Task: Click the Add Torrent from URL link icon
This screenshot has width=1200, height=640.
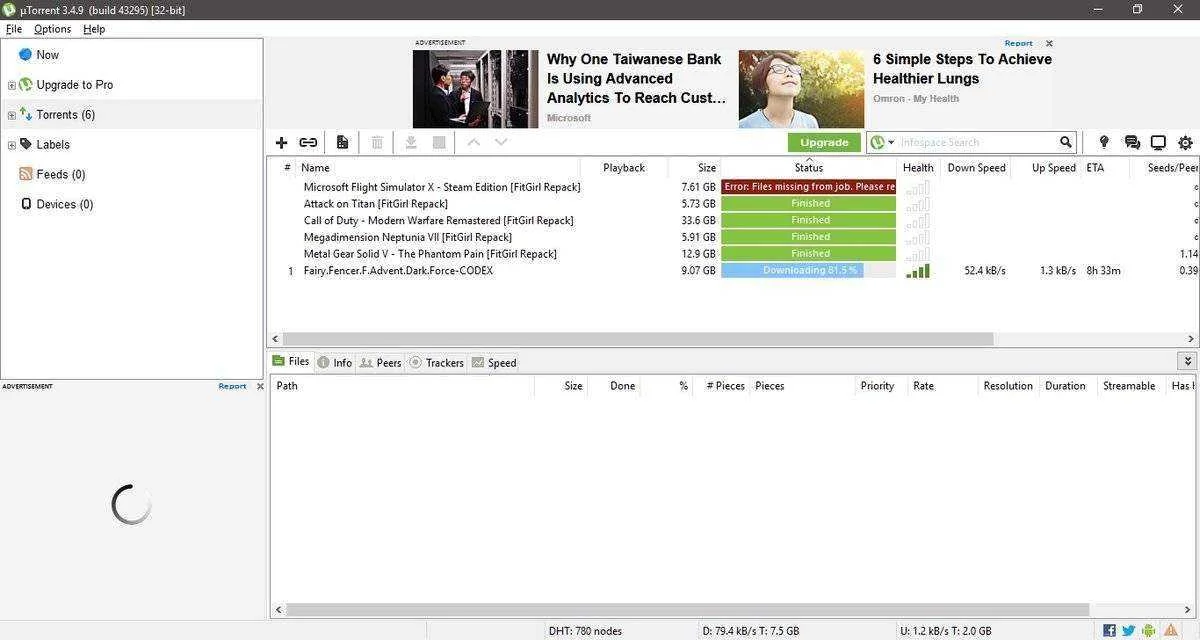Action: (308, 142)
